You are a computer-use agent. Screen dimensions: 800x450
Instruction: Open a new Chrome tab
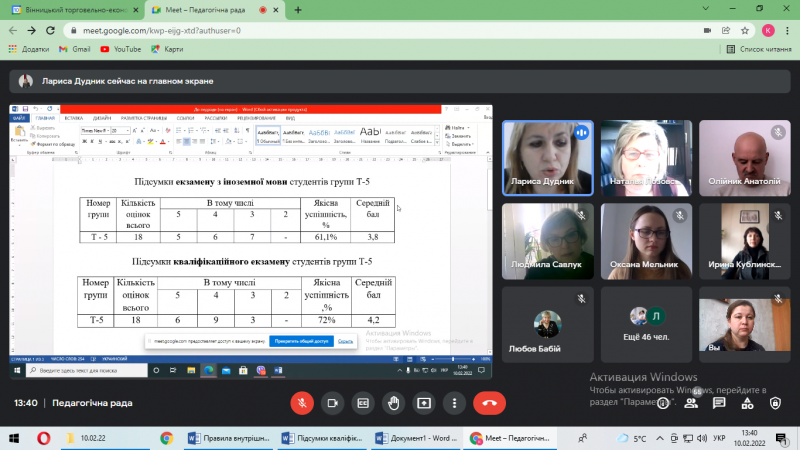298,10
